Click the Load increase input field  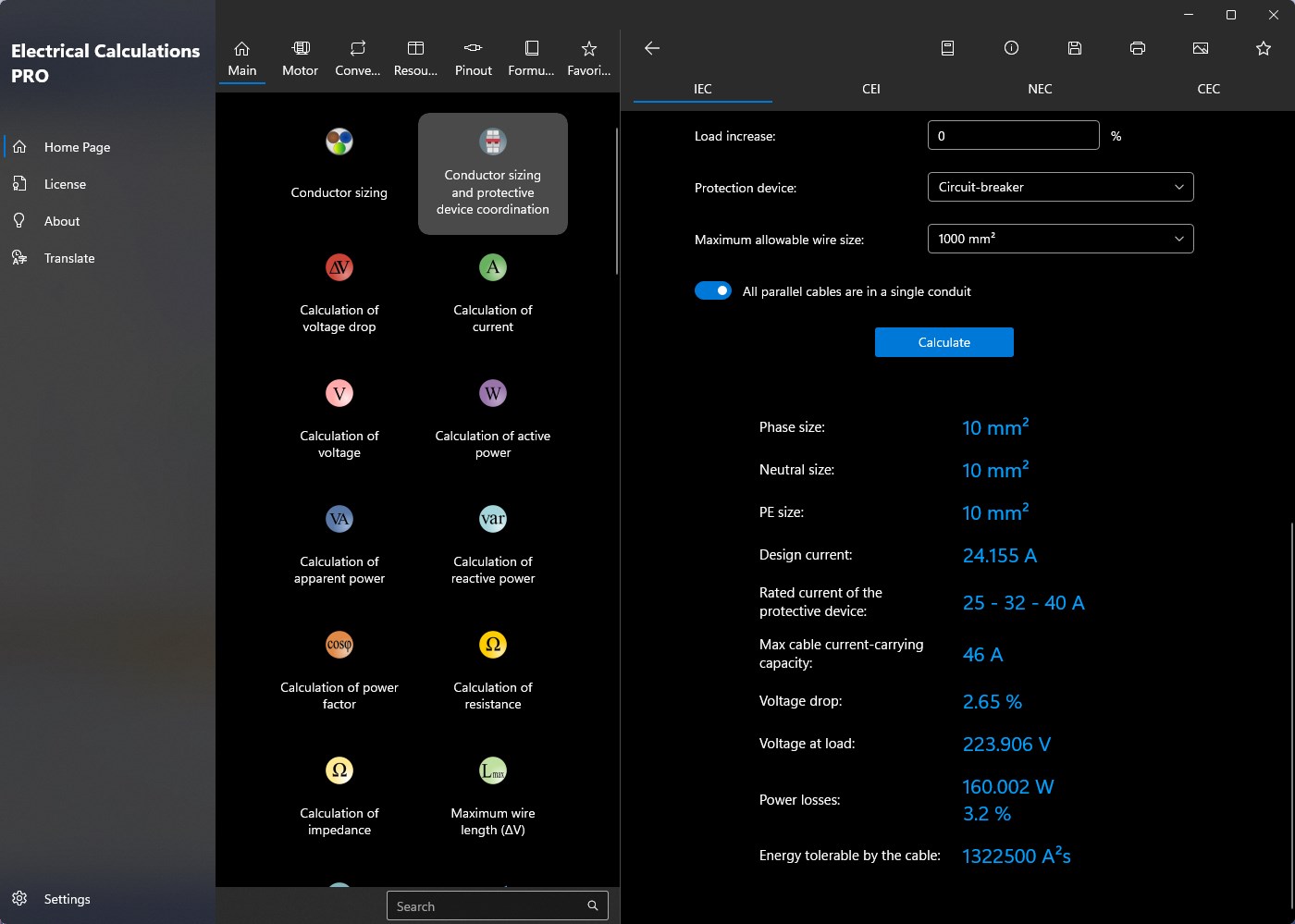[x=1014, y=136]
